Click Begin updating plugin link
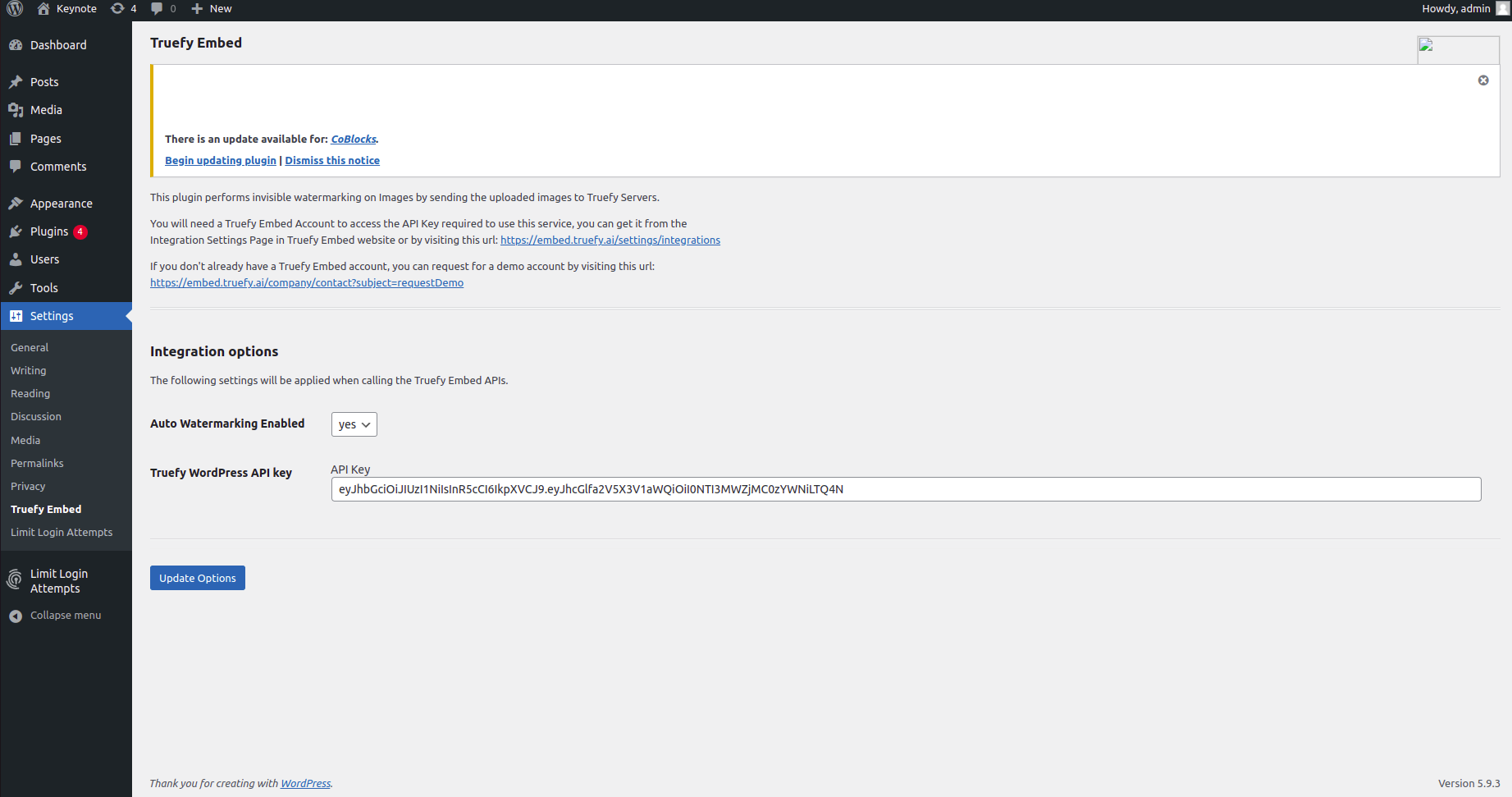 (221, 161)
